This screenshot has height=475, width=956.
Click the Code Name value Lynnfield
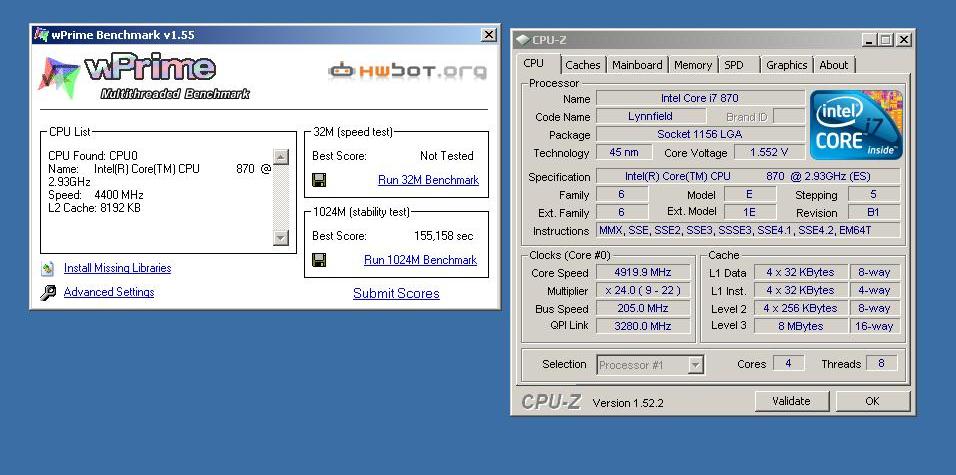(x=651, y=116)
